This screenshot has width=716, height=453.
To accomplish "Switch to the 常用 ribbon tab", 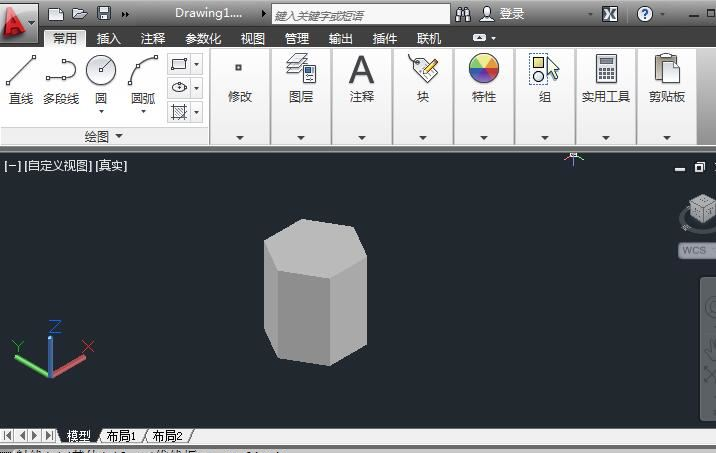I will click(x=65, y=38).
